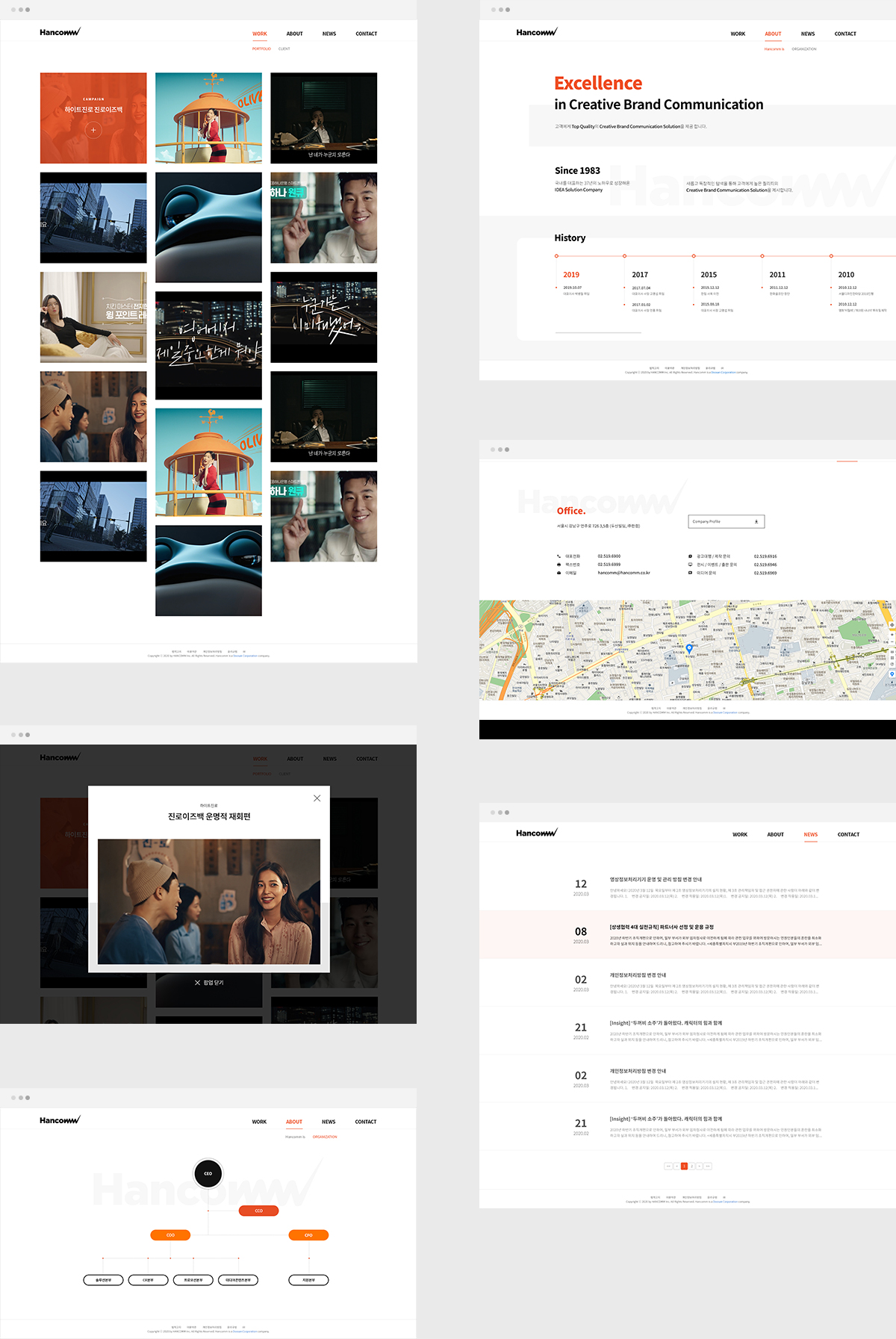
Task: Click the first-page double-arrow pagination icon
Action: pyautogui.click(x=668, y=1166)
